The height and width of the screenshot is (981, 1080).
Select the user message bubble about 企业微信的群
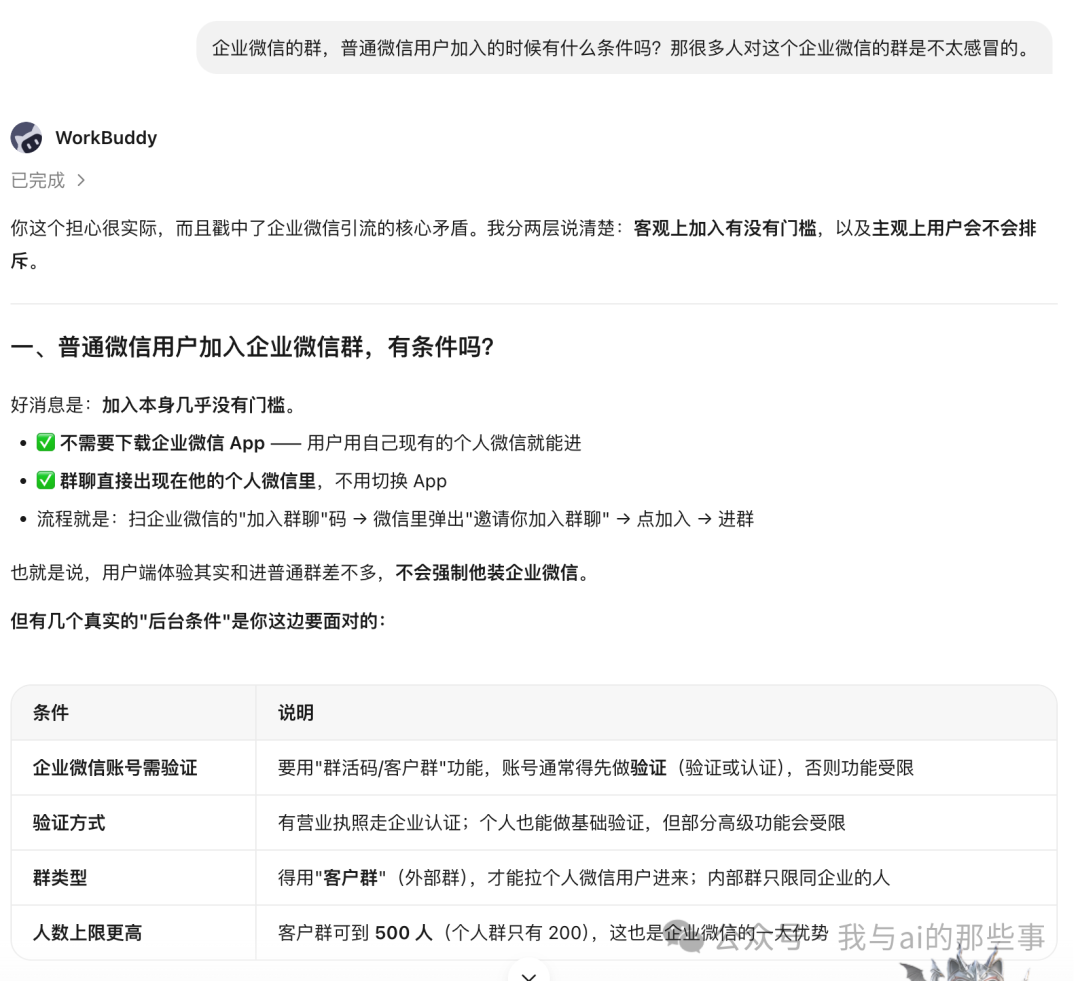coord(624,48)
